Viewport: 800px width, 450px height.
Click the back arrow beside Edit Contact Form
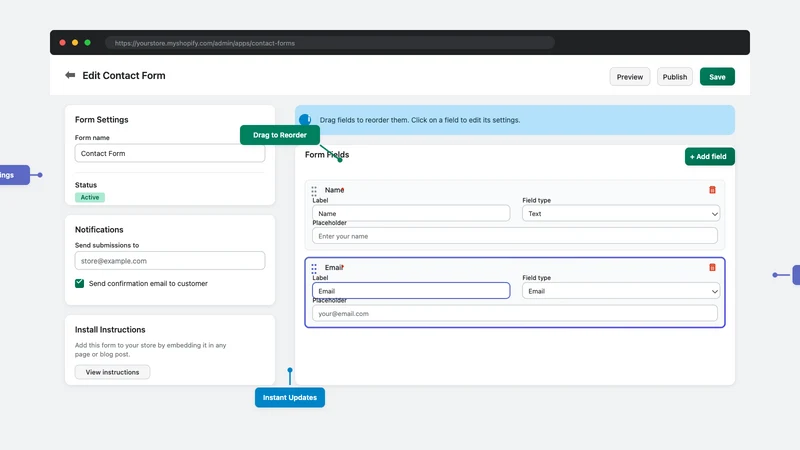(x=70, y=76)
